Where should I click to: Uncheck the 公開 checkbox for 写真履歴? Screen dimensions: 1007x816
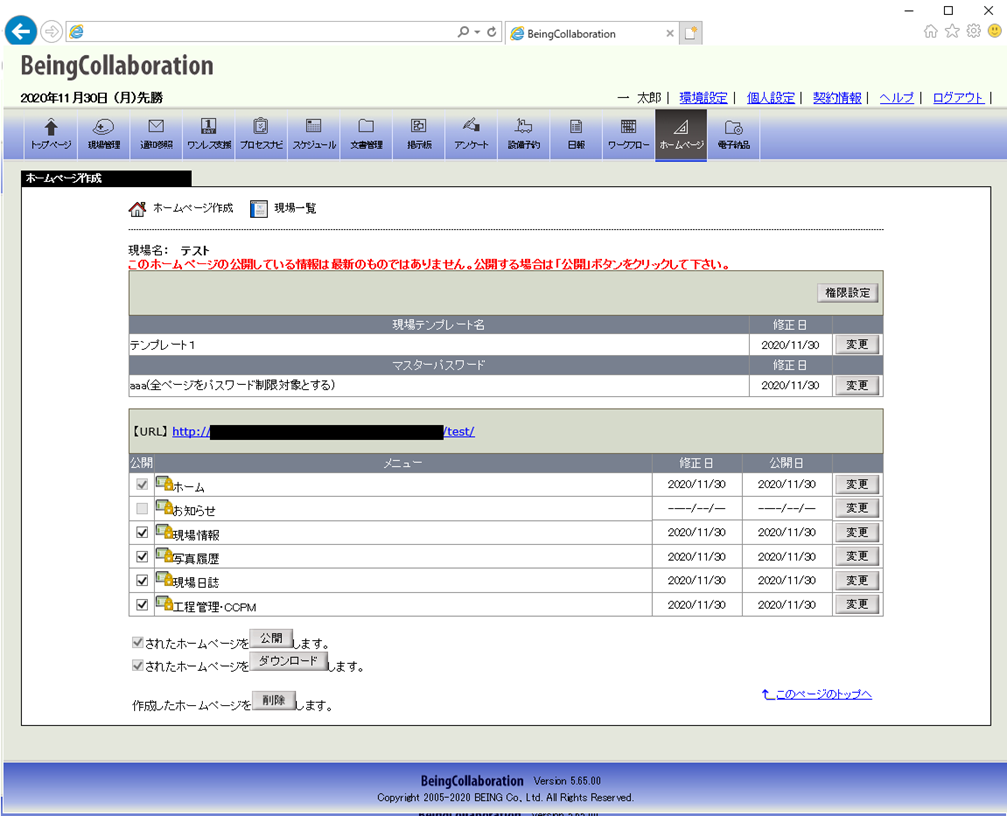click(142, 556)
